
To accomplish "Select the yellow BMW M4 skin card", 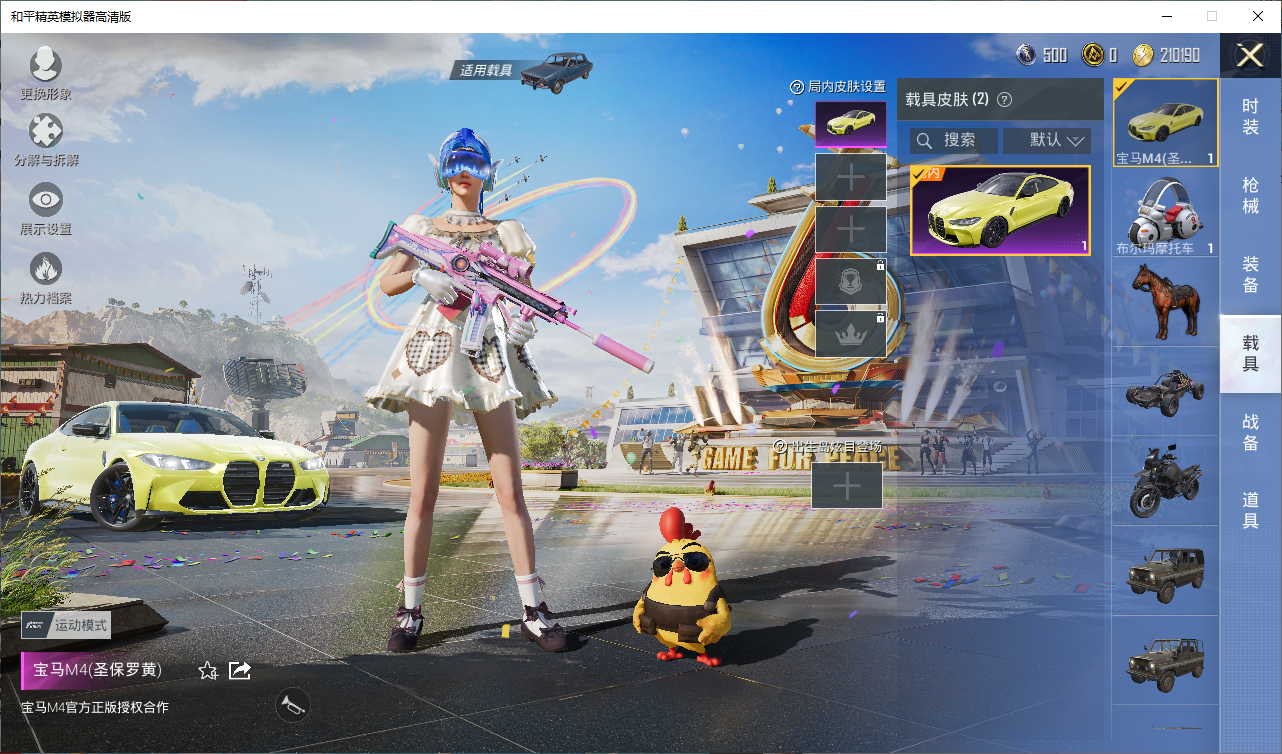I will point(1000,211).
